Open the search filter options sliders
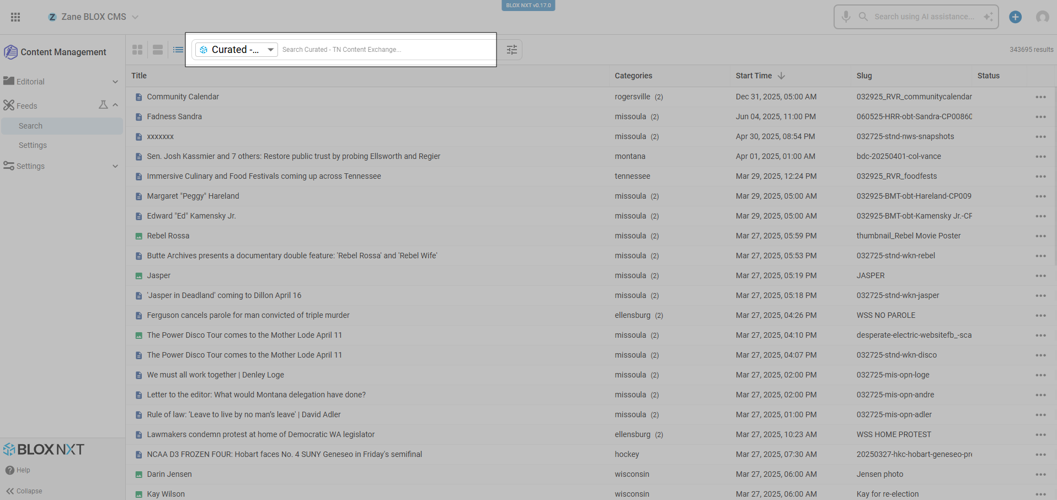 pyautogui.click(x=512, y=49)
